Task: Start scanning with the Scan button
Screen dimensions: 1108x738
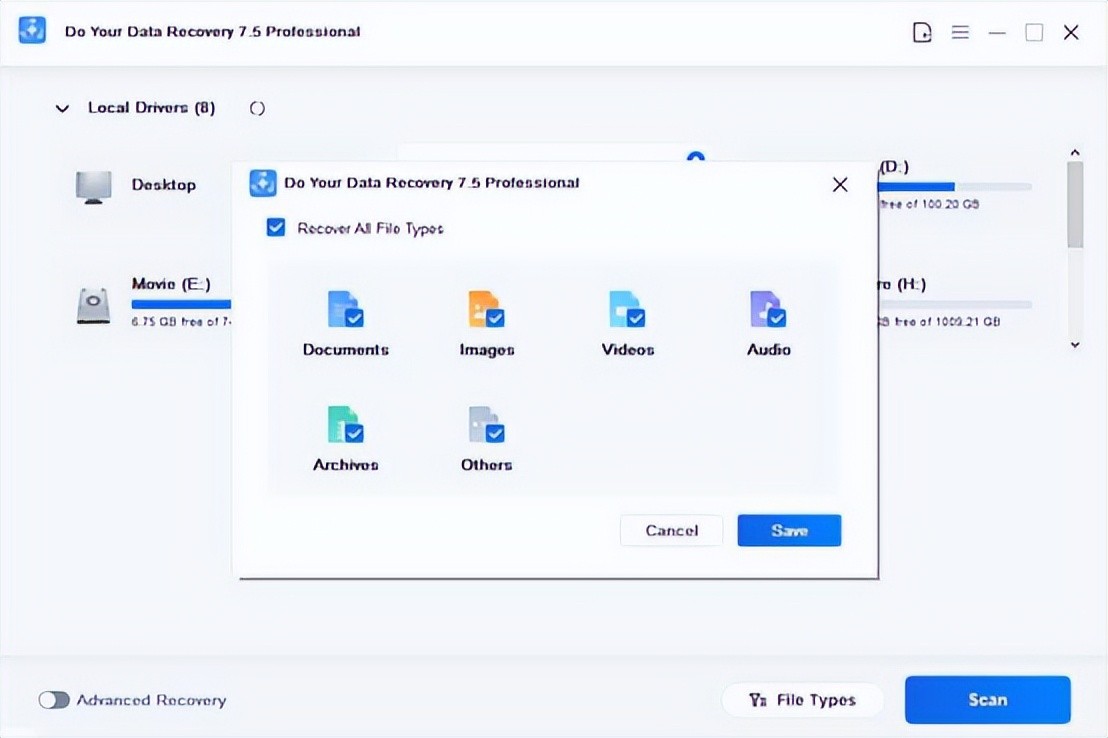Action: point(987,700)
